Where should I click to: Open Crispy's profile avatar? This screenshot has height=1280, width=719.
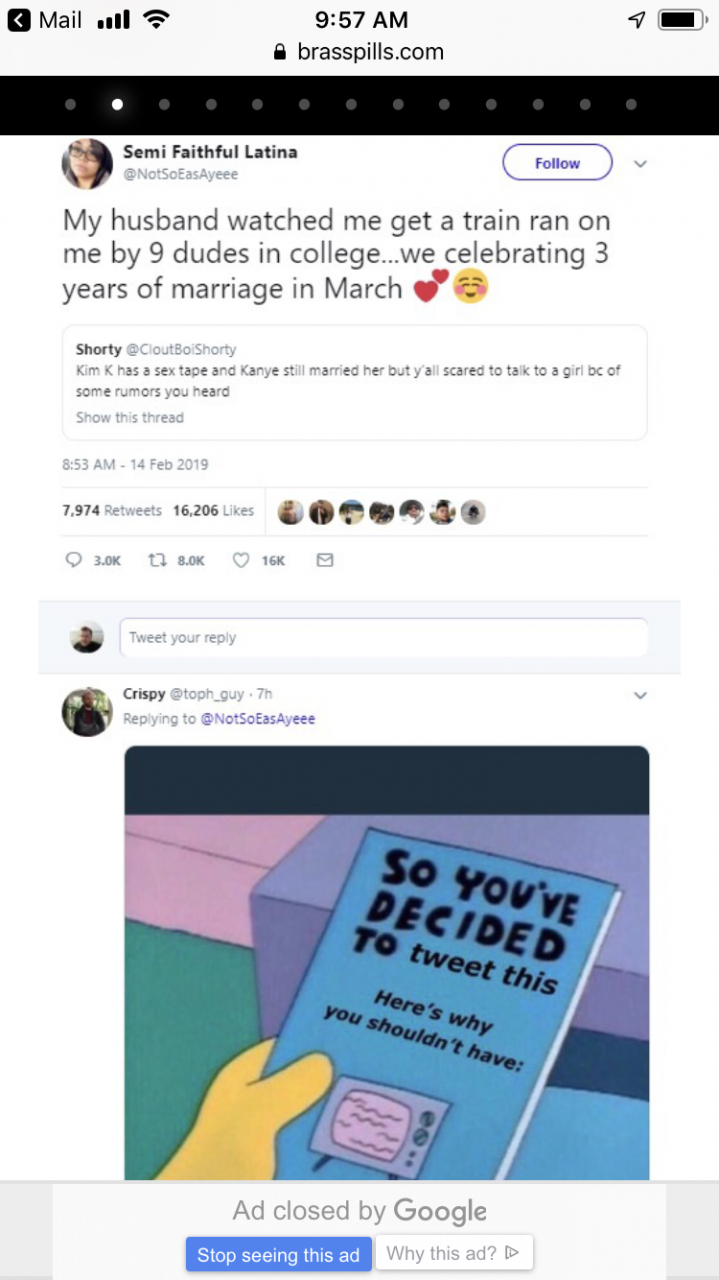[87, 712]
